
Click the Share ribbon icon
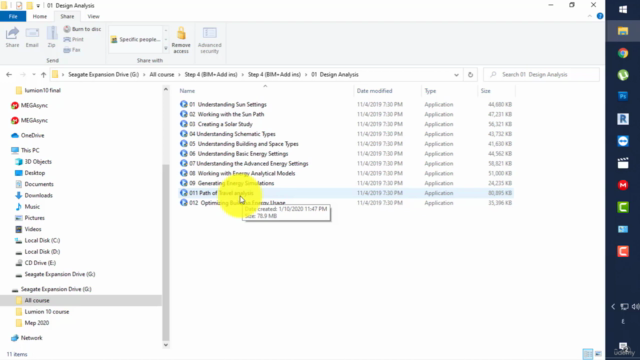(12, 37)
